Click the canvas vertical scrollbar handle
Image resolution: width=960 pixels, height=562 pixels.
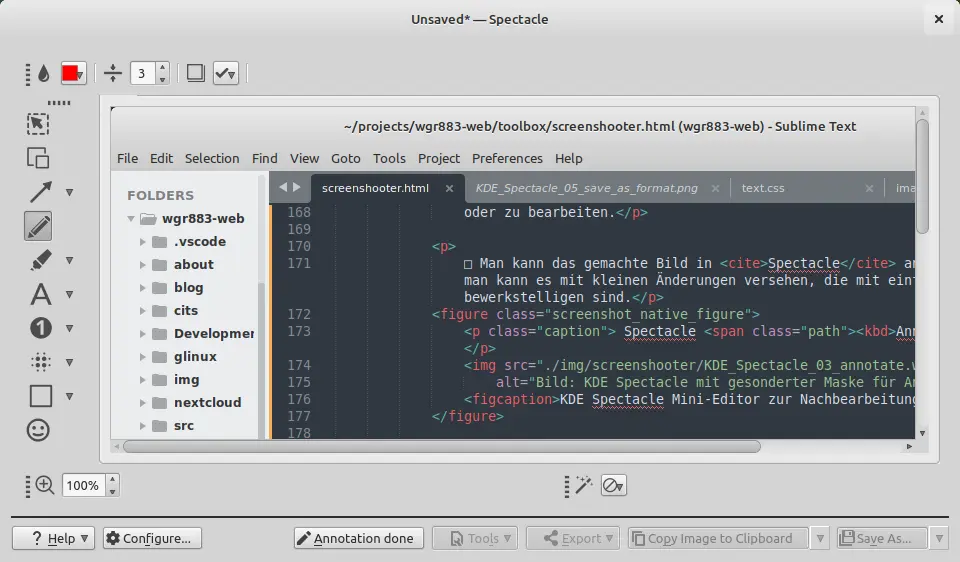coord(922,176)
